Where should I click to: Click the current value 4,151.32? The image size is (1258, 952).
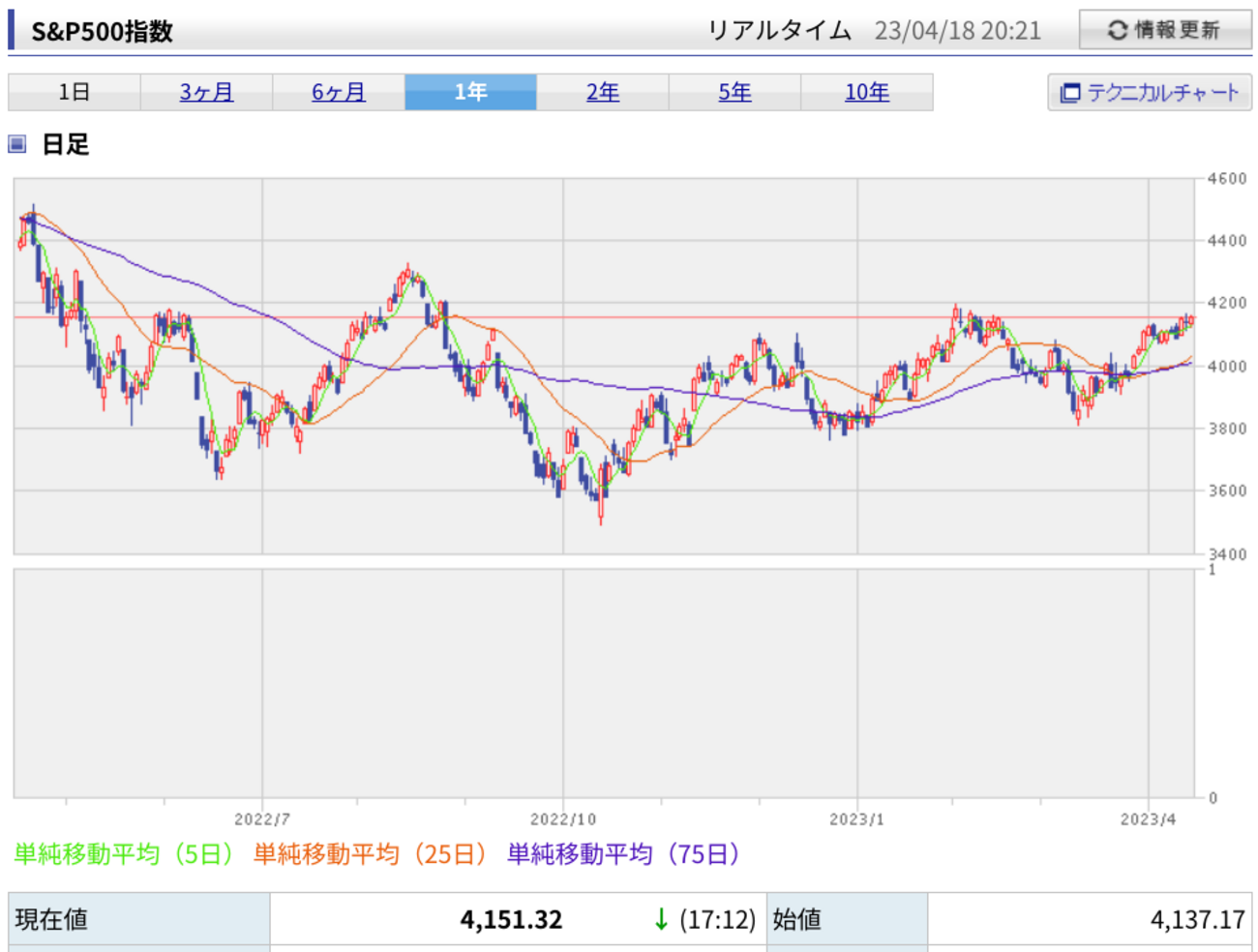tap(511, 919)
